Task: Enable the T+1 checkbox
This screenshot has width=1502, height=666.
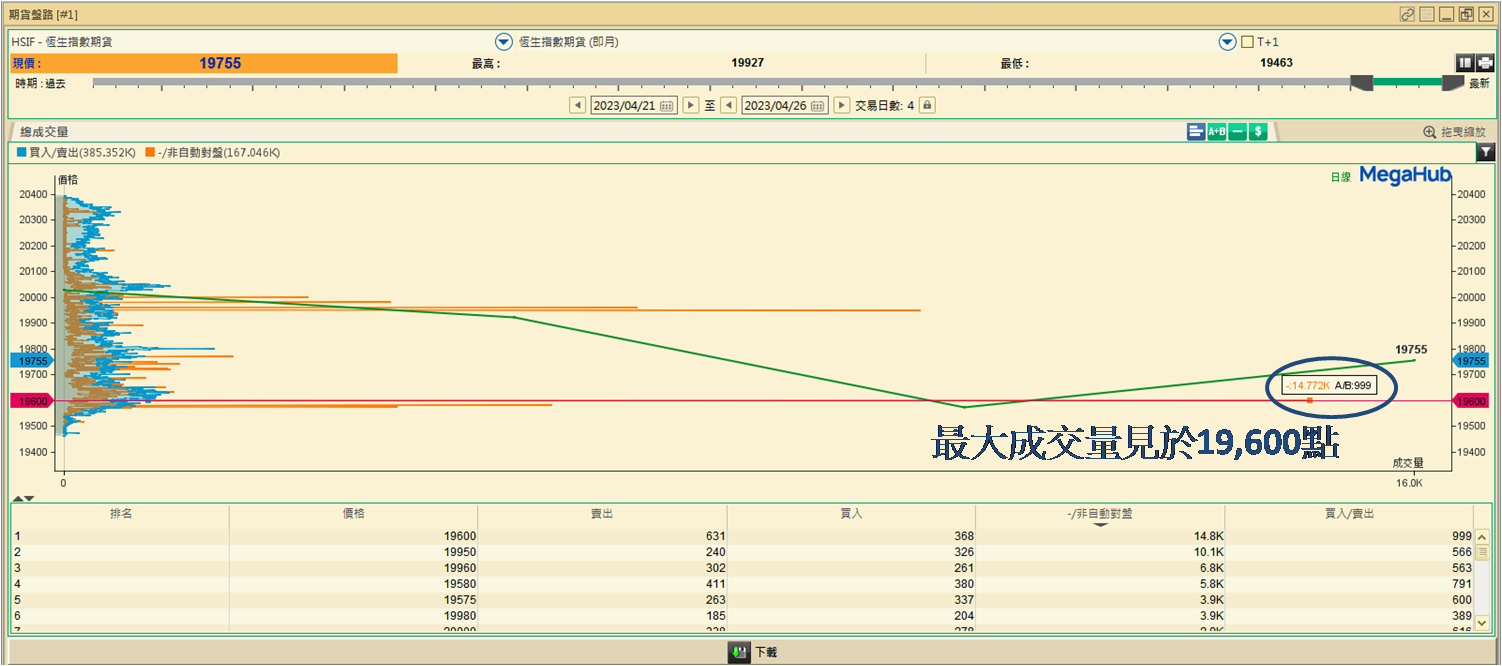Action: pyautogui.click(x=1247, y=42)
